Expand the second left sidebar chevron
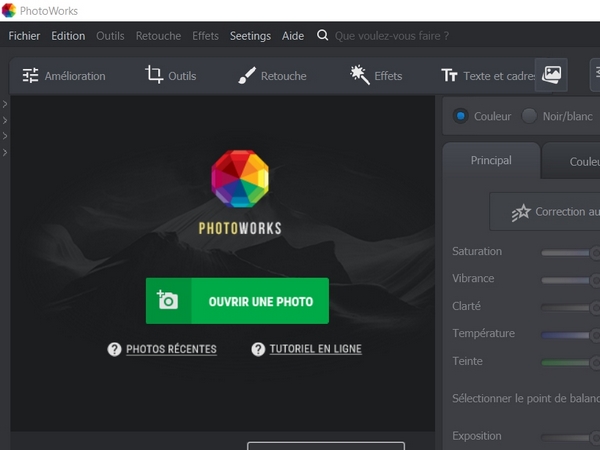The image size is (600, 450). point(5,120)
